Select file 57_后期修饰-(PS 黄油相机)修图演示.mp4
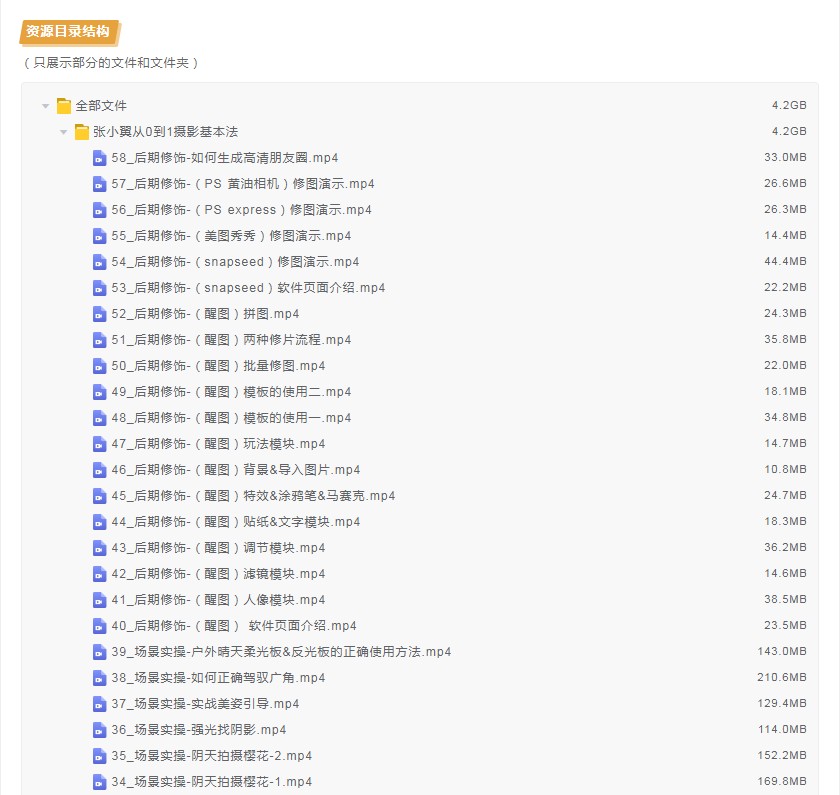Screen dimensions: 840x795 coord(243,184)
